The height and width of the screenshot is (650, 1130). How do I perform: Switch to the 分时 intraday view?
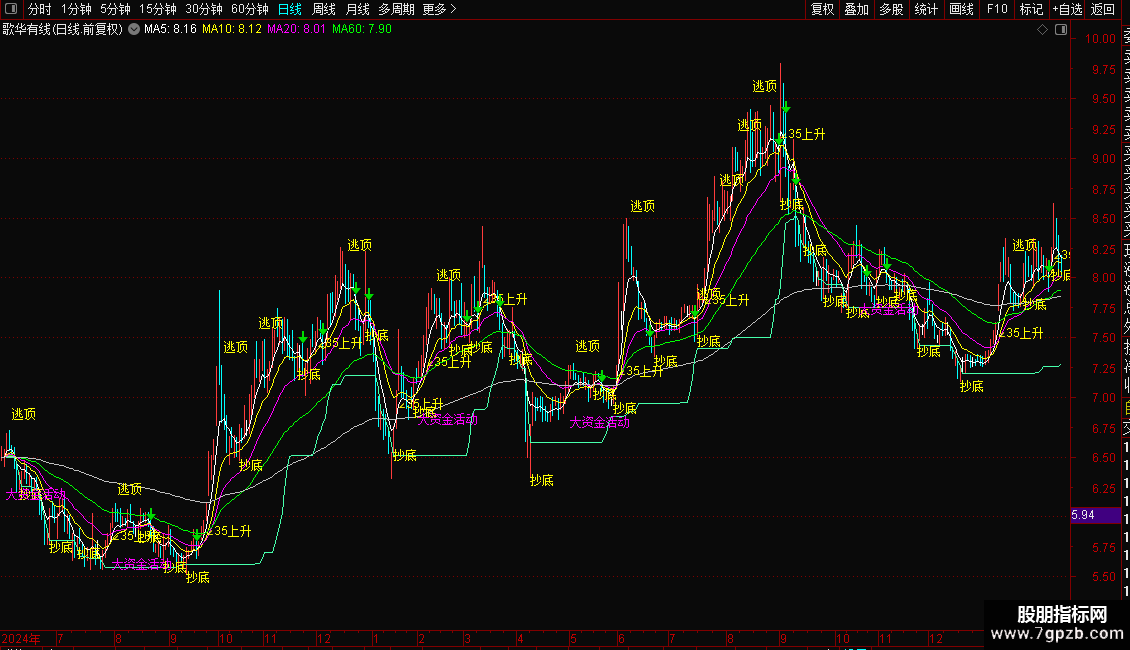(40, 9)
